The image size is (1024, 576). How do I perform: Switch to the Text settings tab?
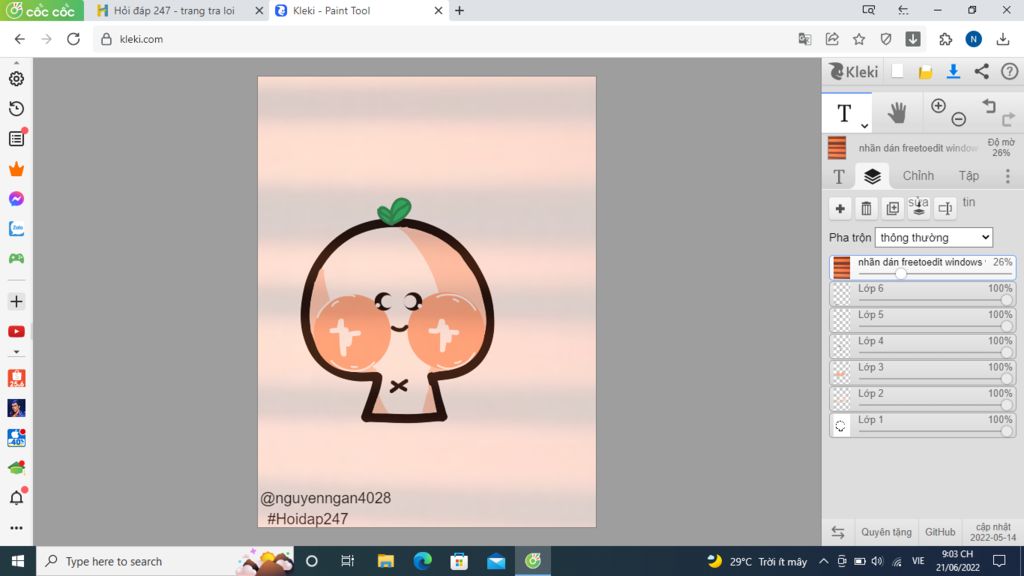click(839, 176)
